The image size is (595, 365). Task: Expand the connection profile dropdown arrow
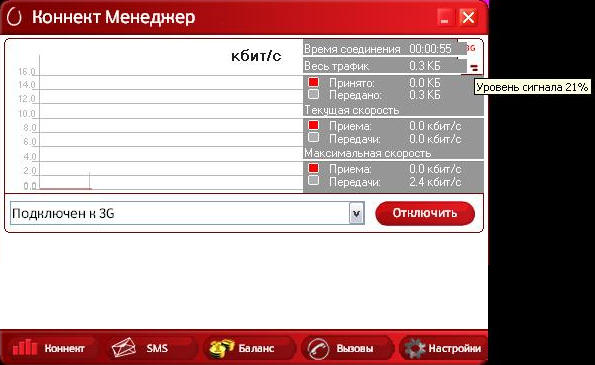point(356,214)
